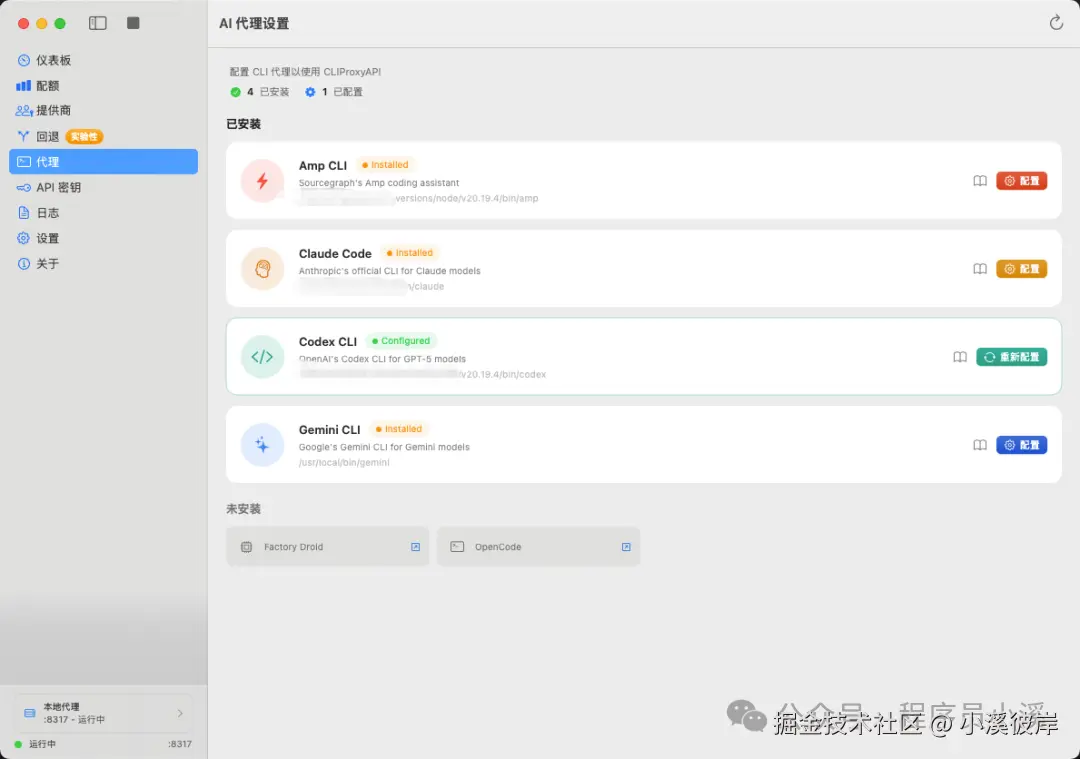Click the 关于 info circle icon
Image resolution: width=1080 pixels, height=759 pixels.
tap(23, 264)
